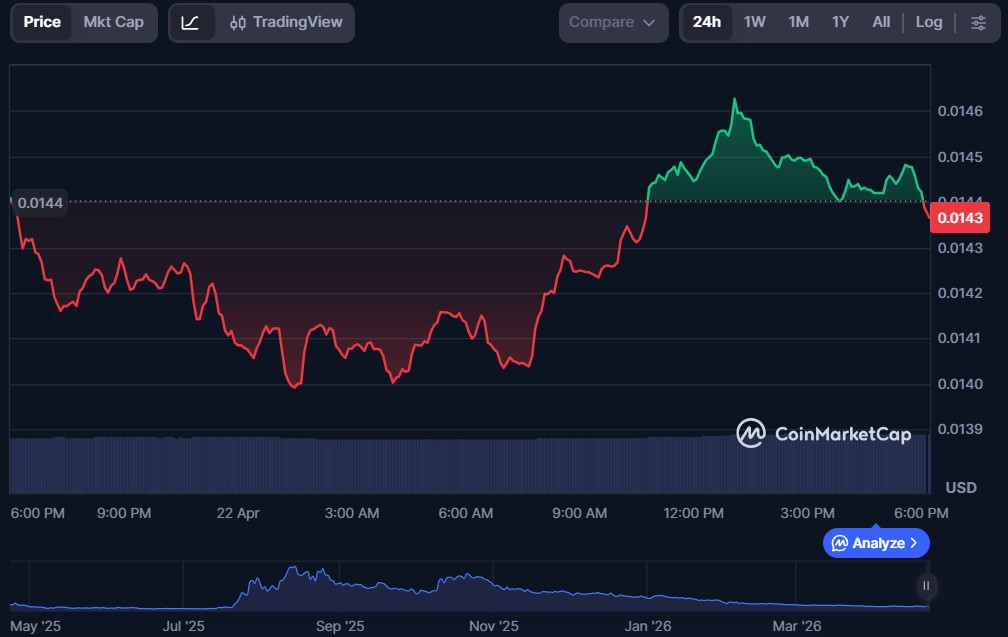Viewport: 1008px width, 637px height.
Task: Click the mini history chart near Sep '25
Action: pos(340,588)
